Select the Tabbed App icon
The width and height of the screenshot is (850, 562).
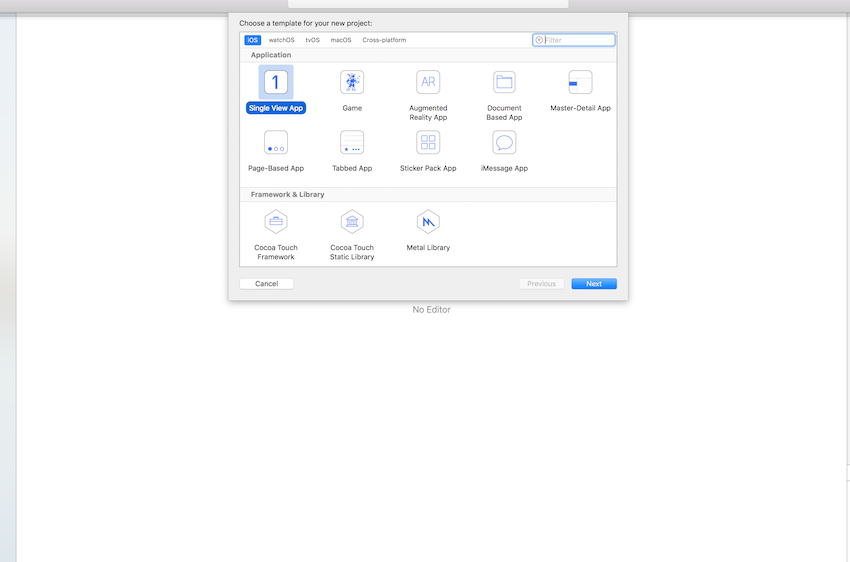pos(352,143)
